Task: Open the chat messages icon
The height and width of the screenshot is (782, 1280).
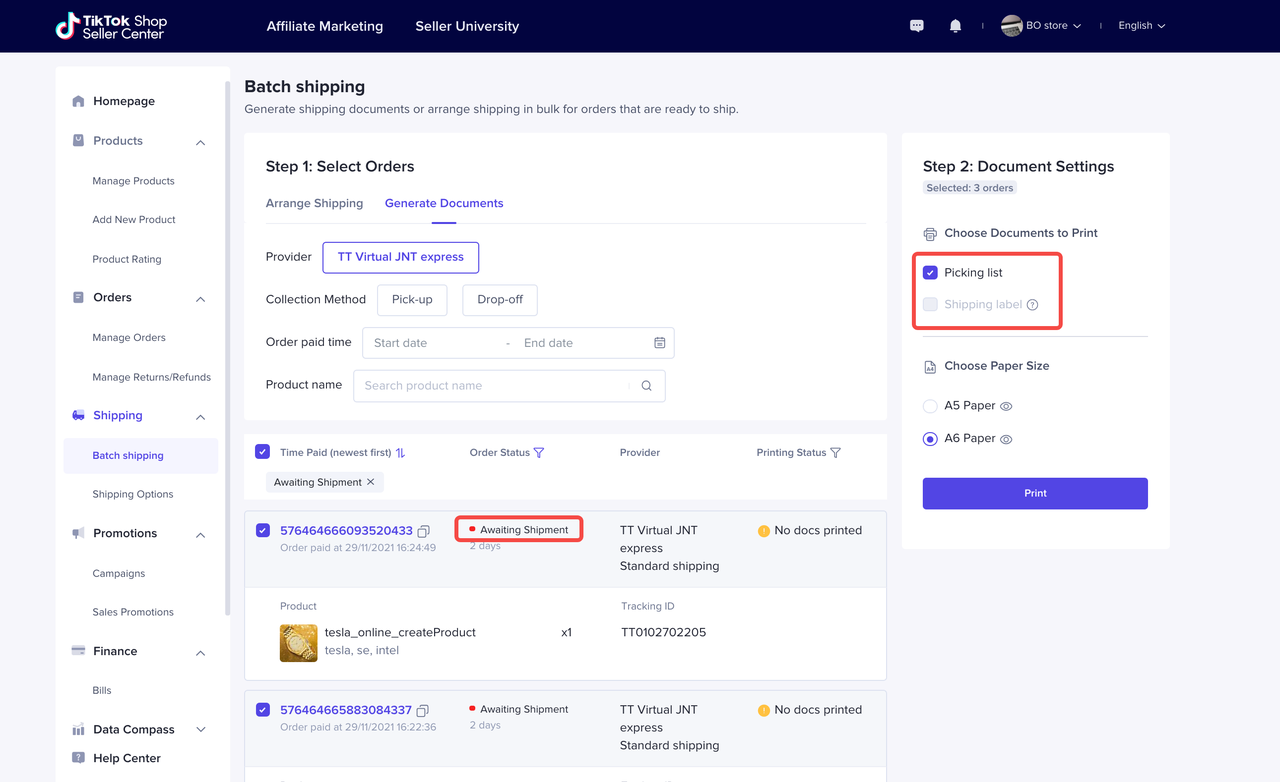Action: click(x=916, y=26)
